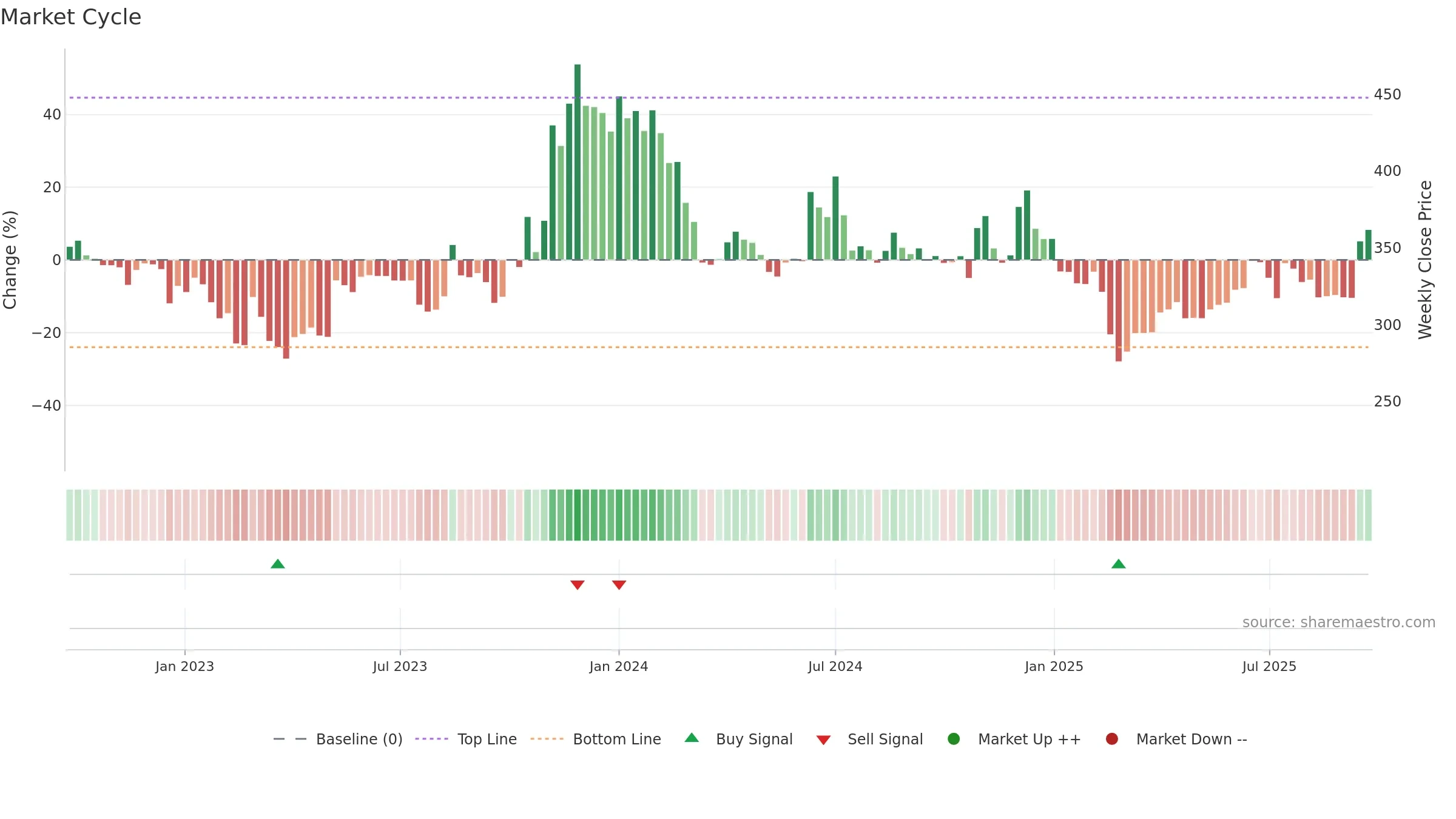Image resolution: width=1456 pixels, height=819 pixels.
Task: Click the '450' right axis tick label
Action: coord(1387,95)
